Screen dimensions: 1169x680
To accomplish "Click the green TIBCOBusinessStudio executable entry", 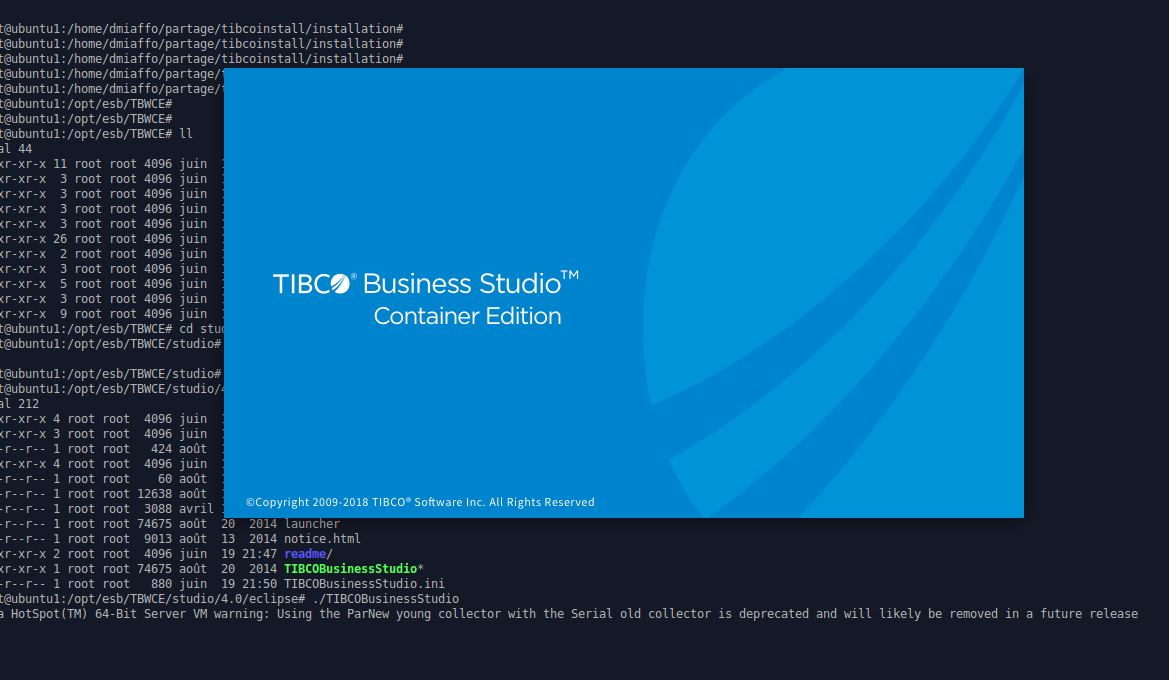I will [350, 568].
